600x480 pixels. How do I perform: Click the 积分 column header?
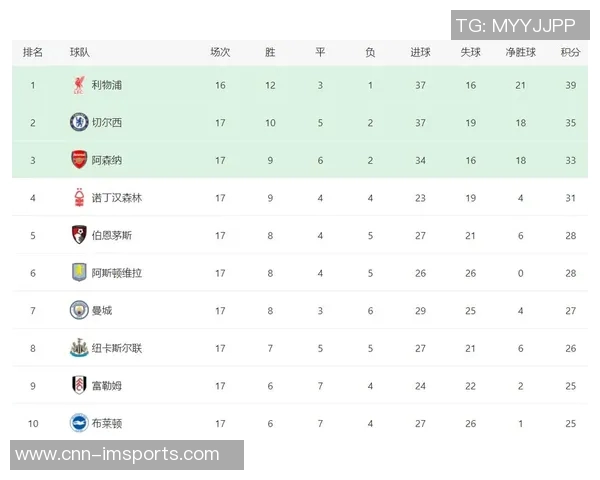[x=570, y=52]
